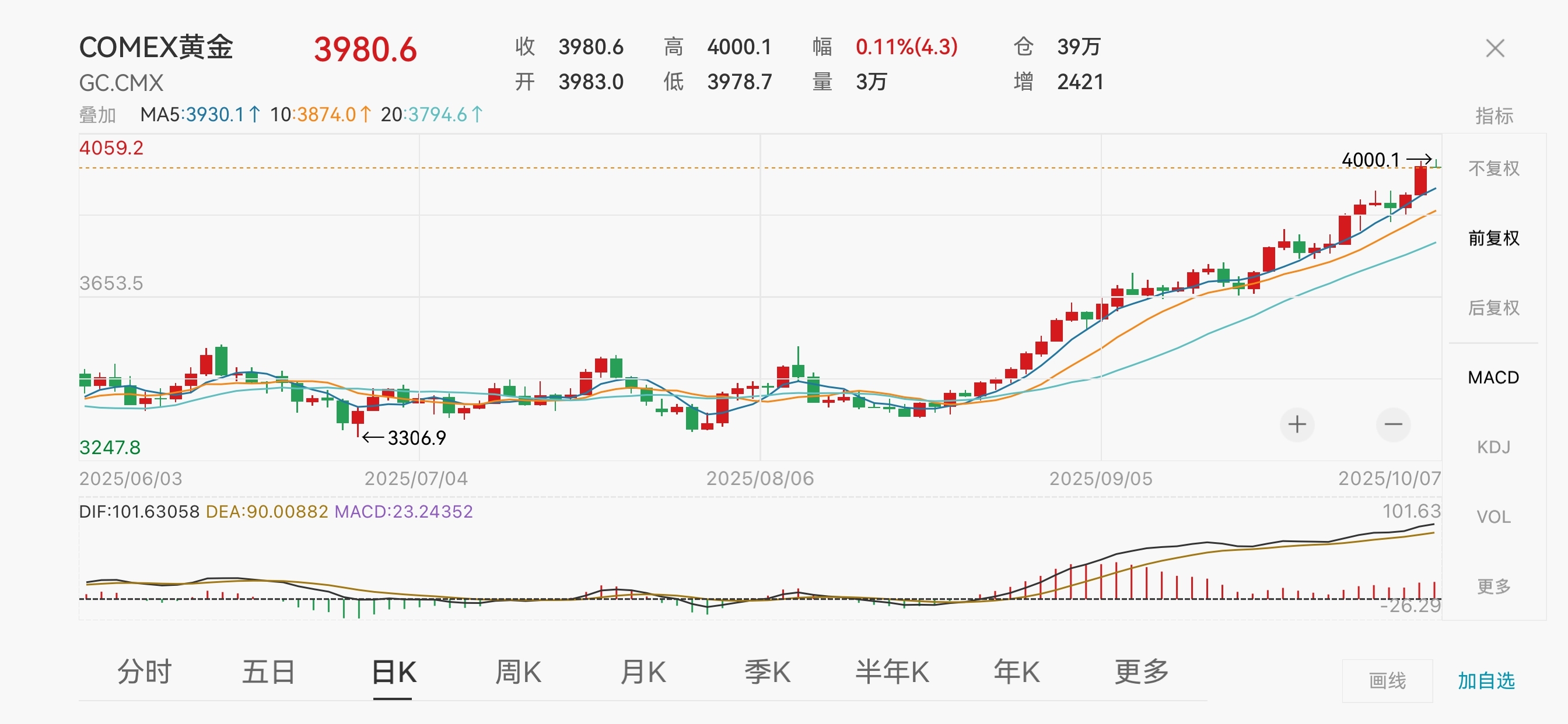The image size is (1568, 724).
Task: Click the 画线 draw line button
Action: click(1387, 680)
